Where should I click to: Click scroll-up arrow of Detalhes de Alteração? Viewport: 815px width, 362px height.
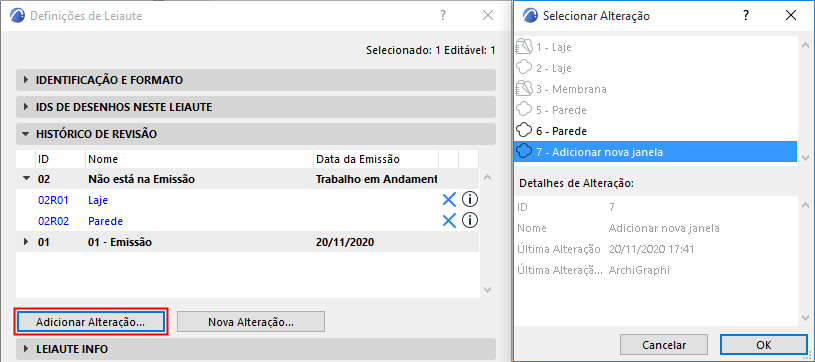click(805, 204)
